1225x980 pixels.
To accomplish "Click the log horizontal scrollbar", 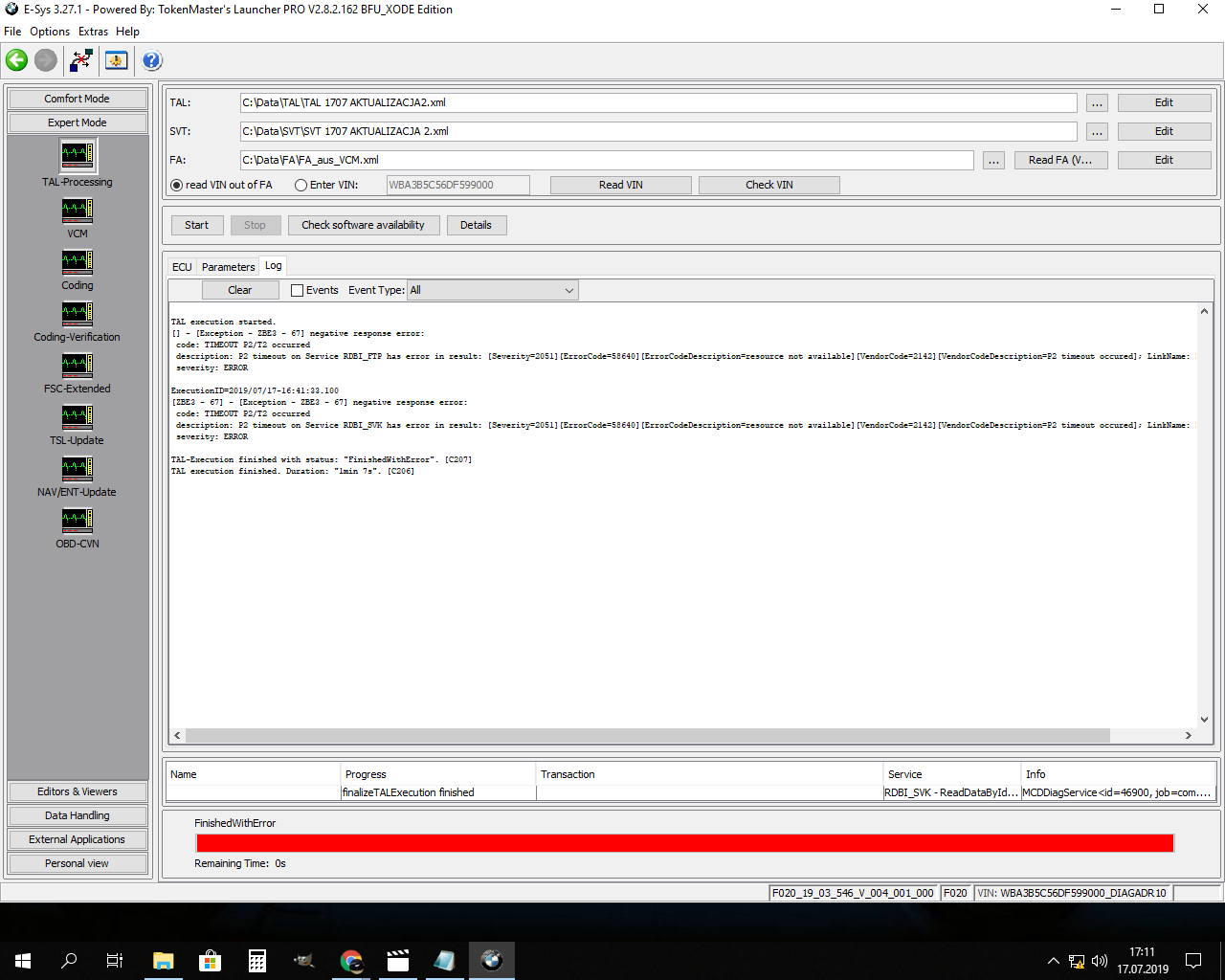I will click(648, 735).
